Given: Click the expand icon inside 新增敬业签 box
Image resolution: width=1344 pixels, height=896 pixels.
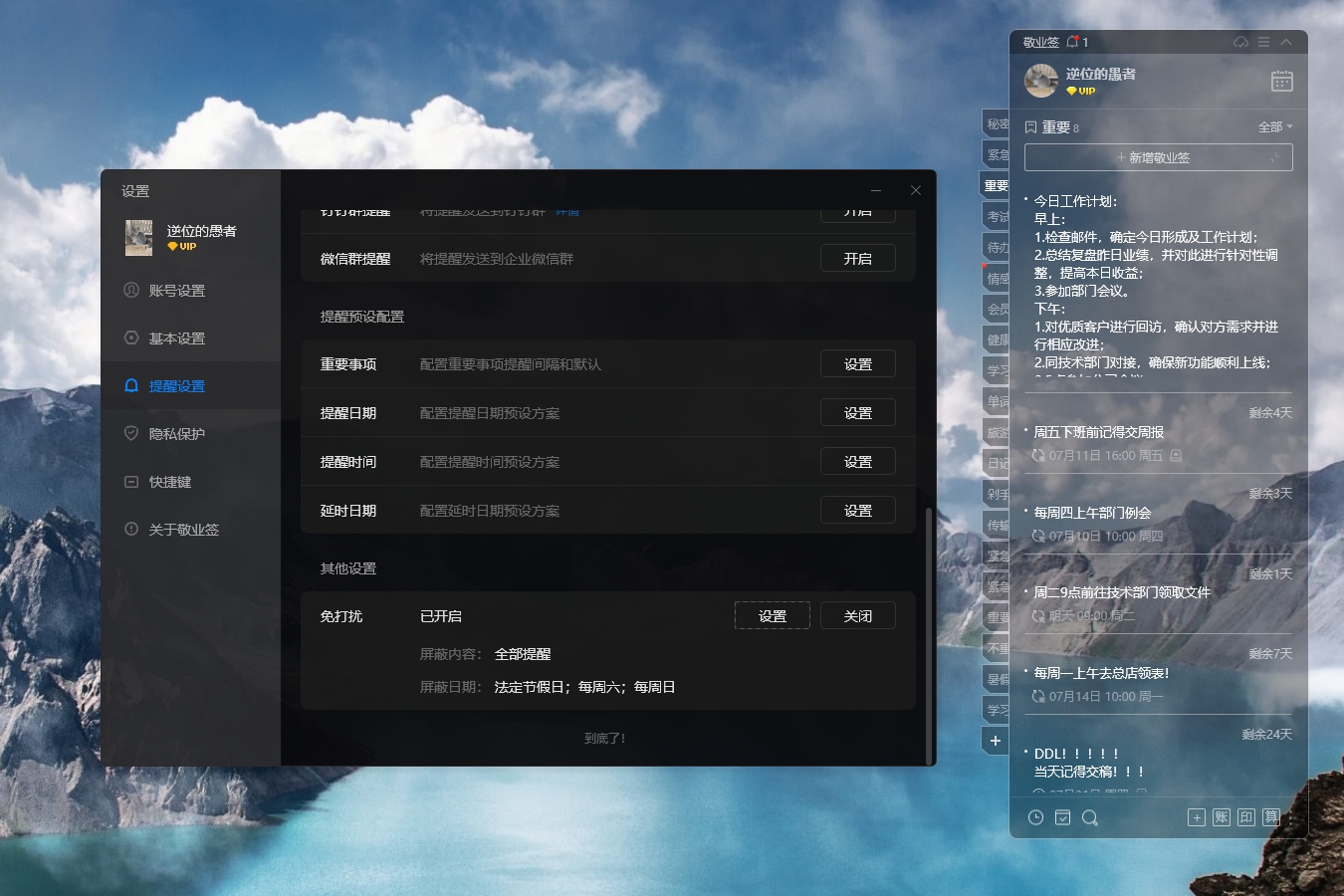Looking at the screenshot, I should click(1274, 158).
